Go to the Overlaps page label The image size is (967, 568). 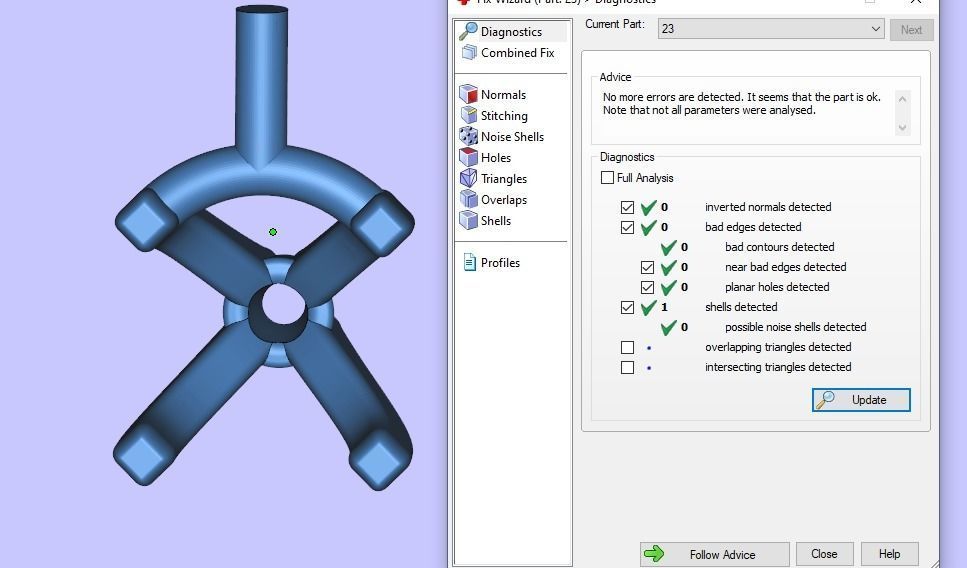[504, 200]
